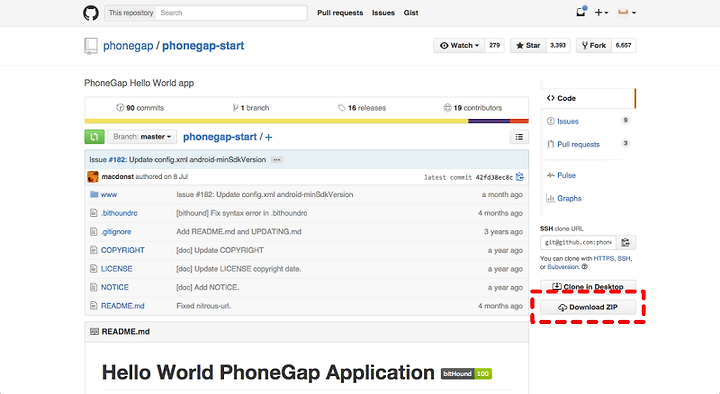Switch clone URL to HTTPS
The image size is (720, 394).
[x=603, y=259]
